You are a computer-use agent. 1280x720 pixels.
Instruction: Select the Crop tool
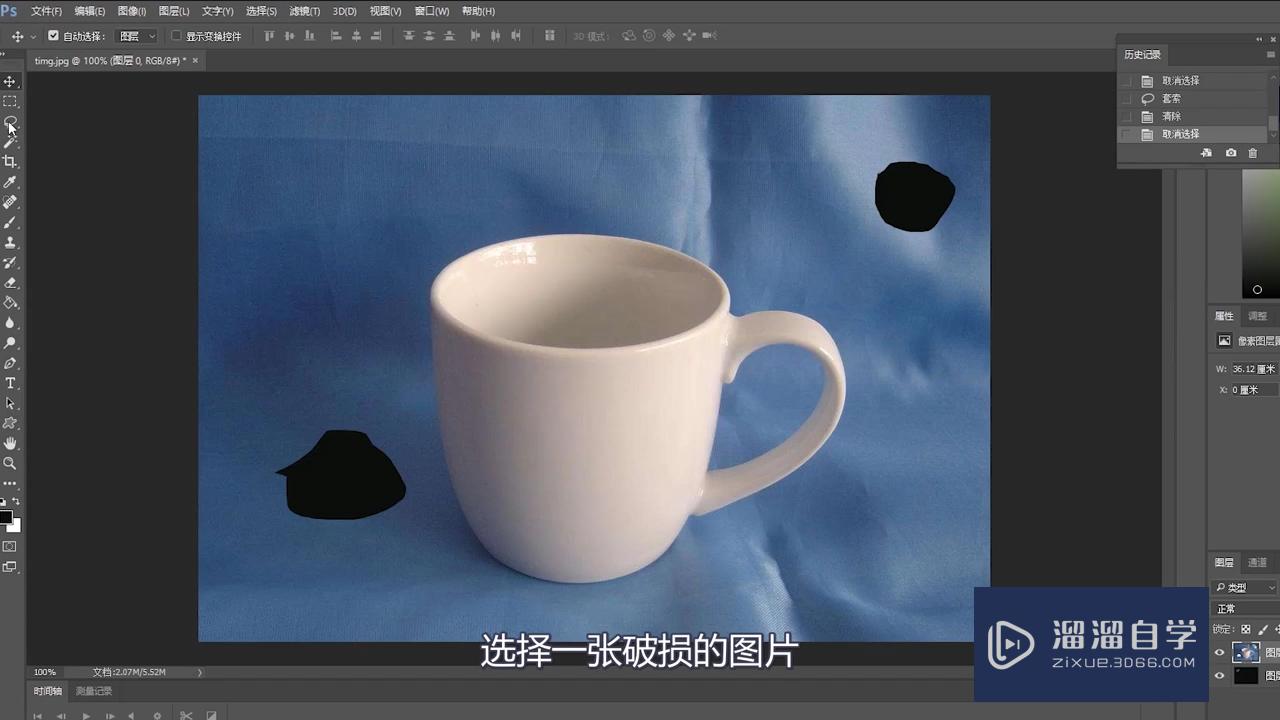(10, 162)
